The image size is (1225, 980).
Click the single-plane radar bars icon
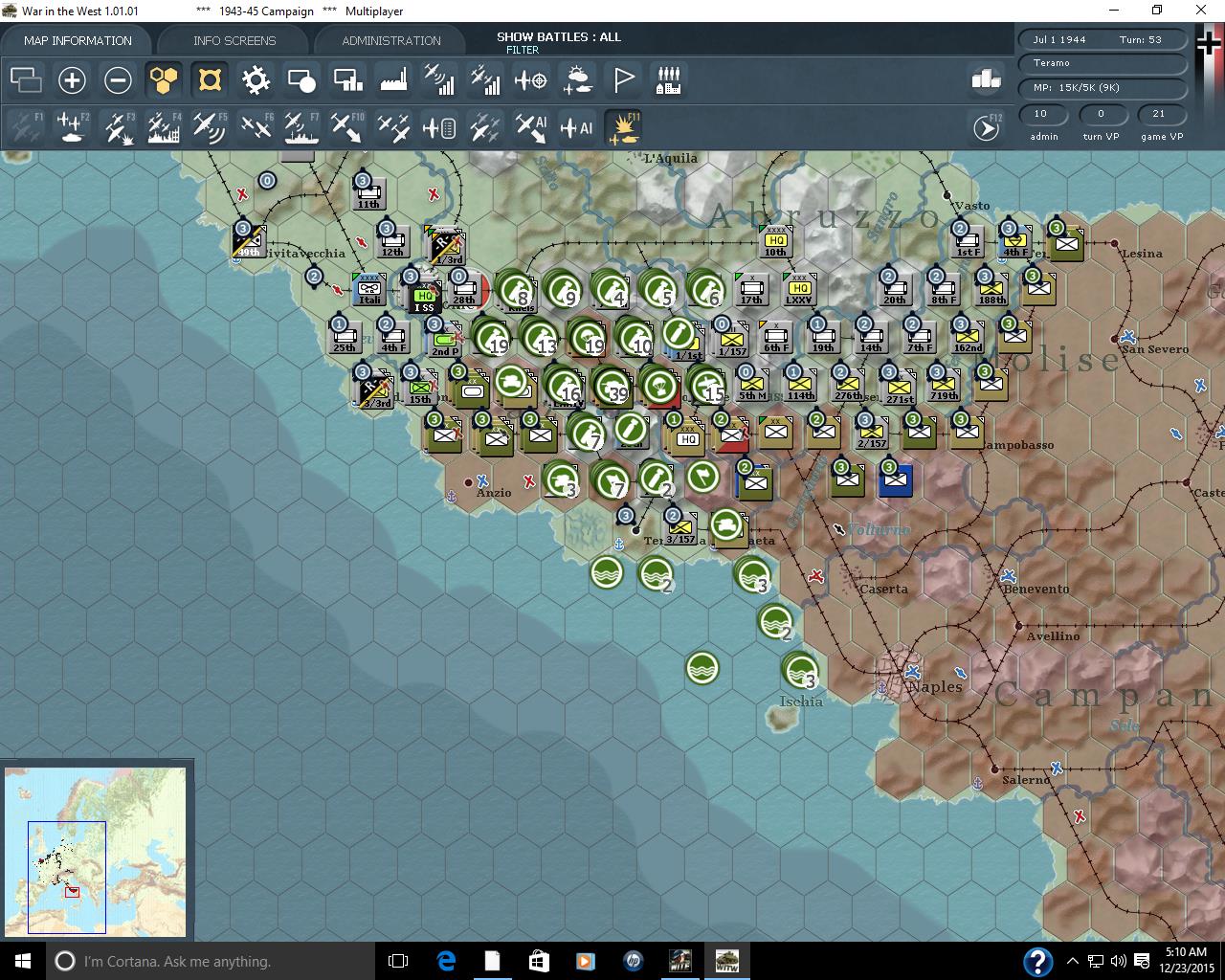coord(439,80)
